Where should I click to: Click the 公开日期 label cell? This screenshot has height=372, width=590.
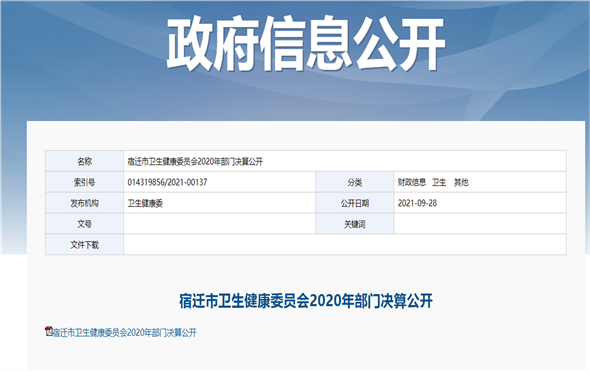[x=354, y=203]
